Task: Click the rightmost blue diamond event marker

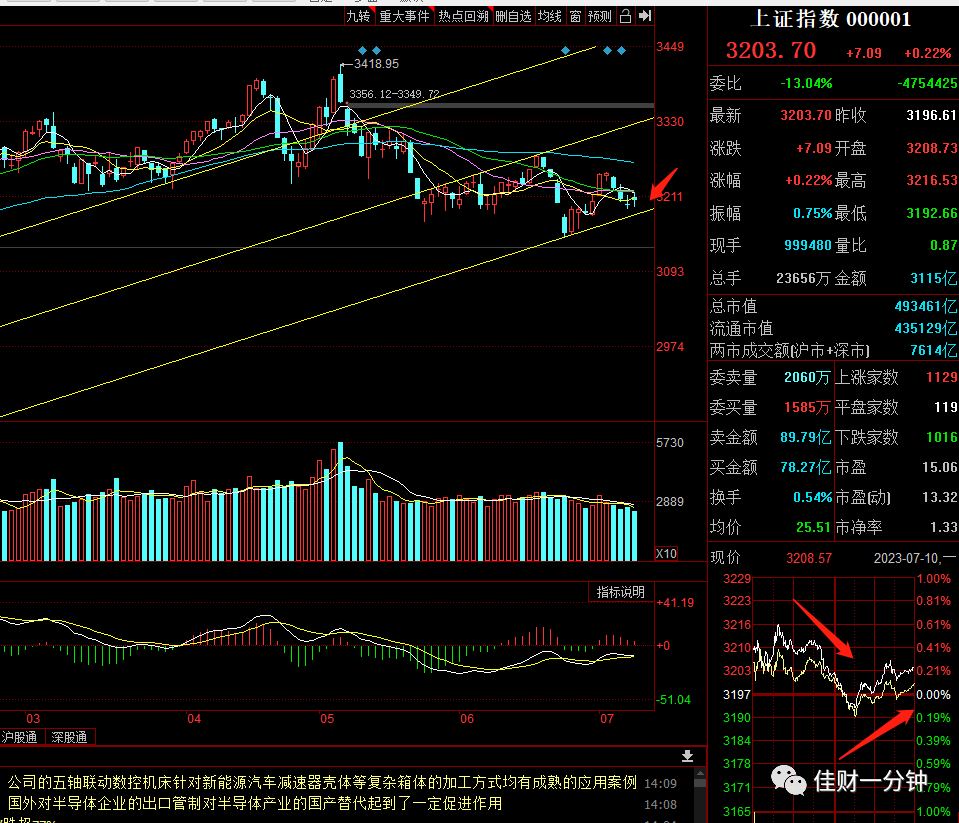Action: (621, 51)
